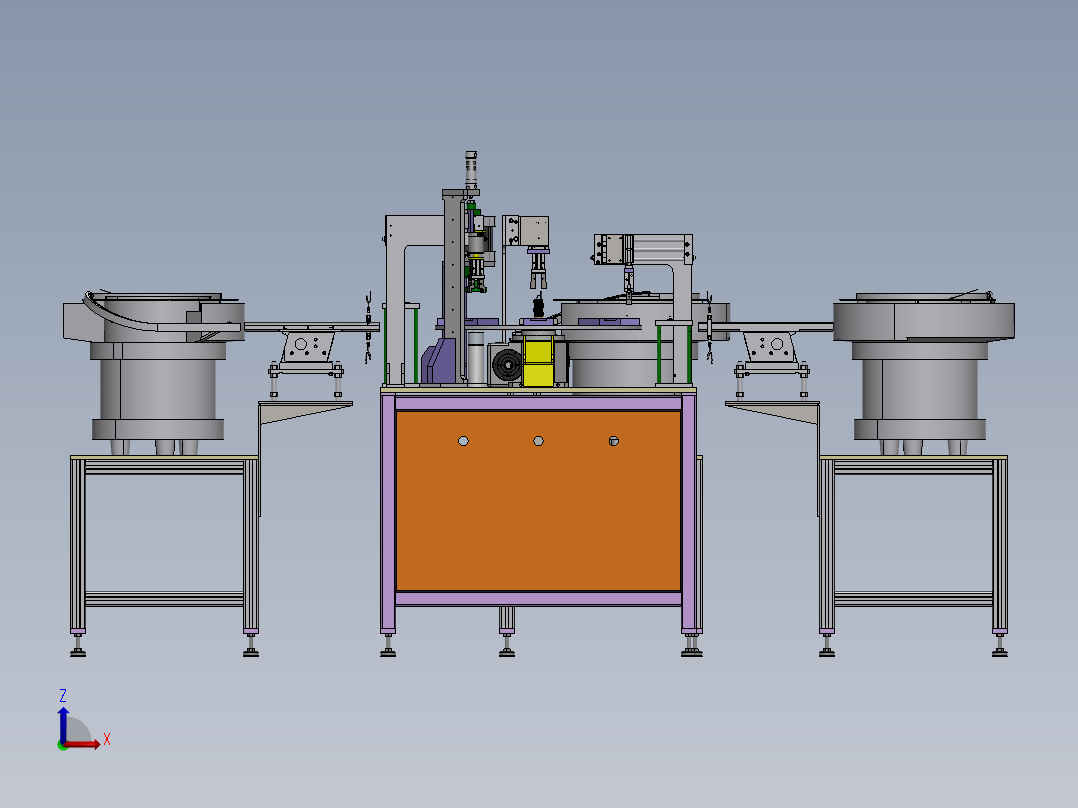The width and height of the screenshot is (1078, 808).
Task: Pick the middle hole on the orange panel
Action: 538,441
